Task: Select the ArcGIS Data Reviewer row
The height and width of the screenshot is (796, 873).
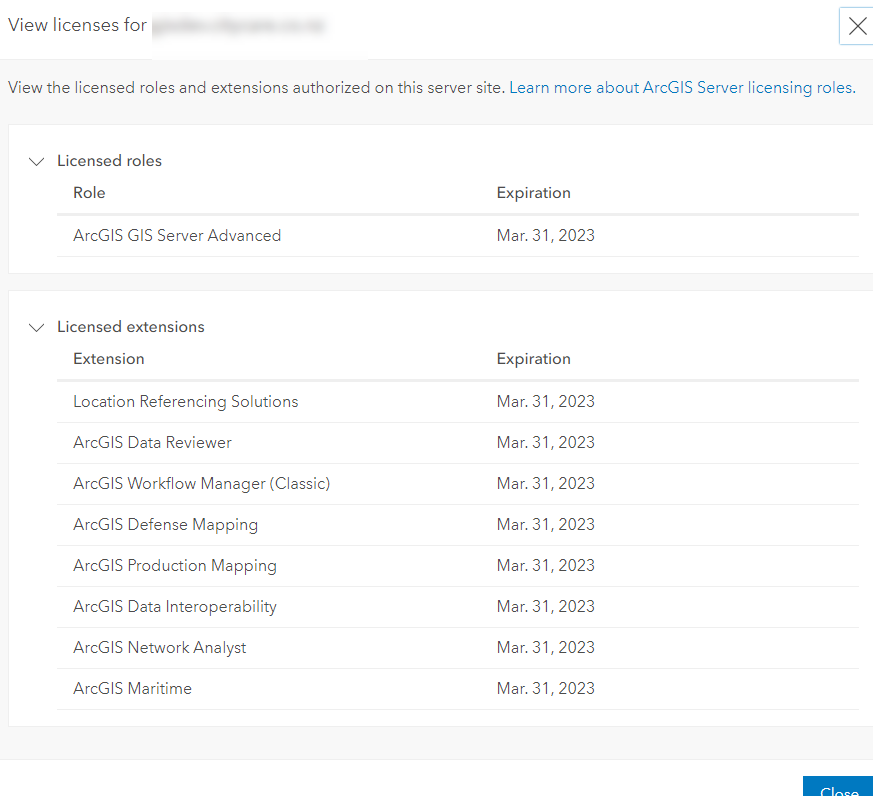Action: pyautogui.click(x=152, y=443)
